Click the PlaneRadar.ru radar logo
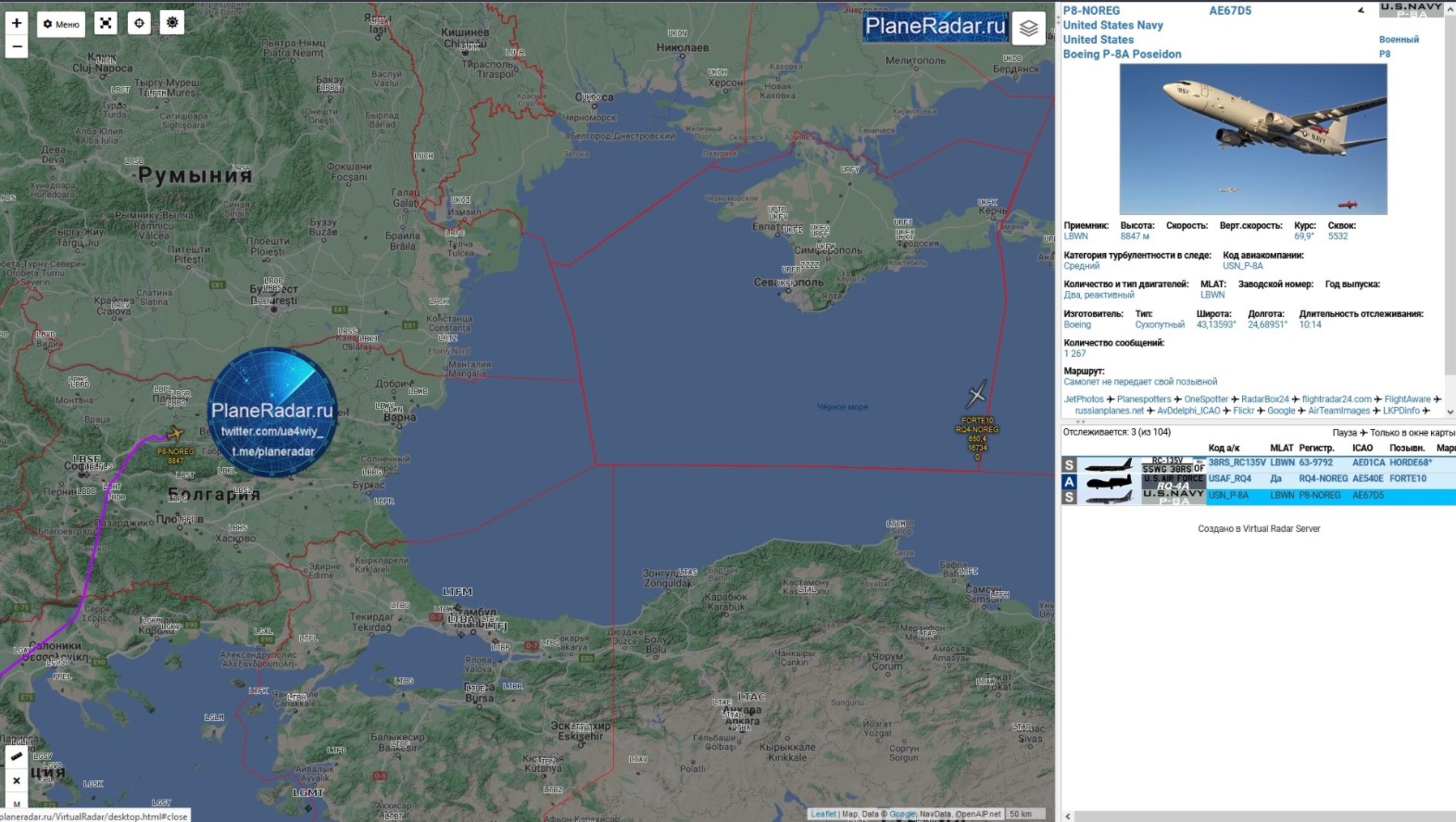 [x=272, y=411]
